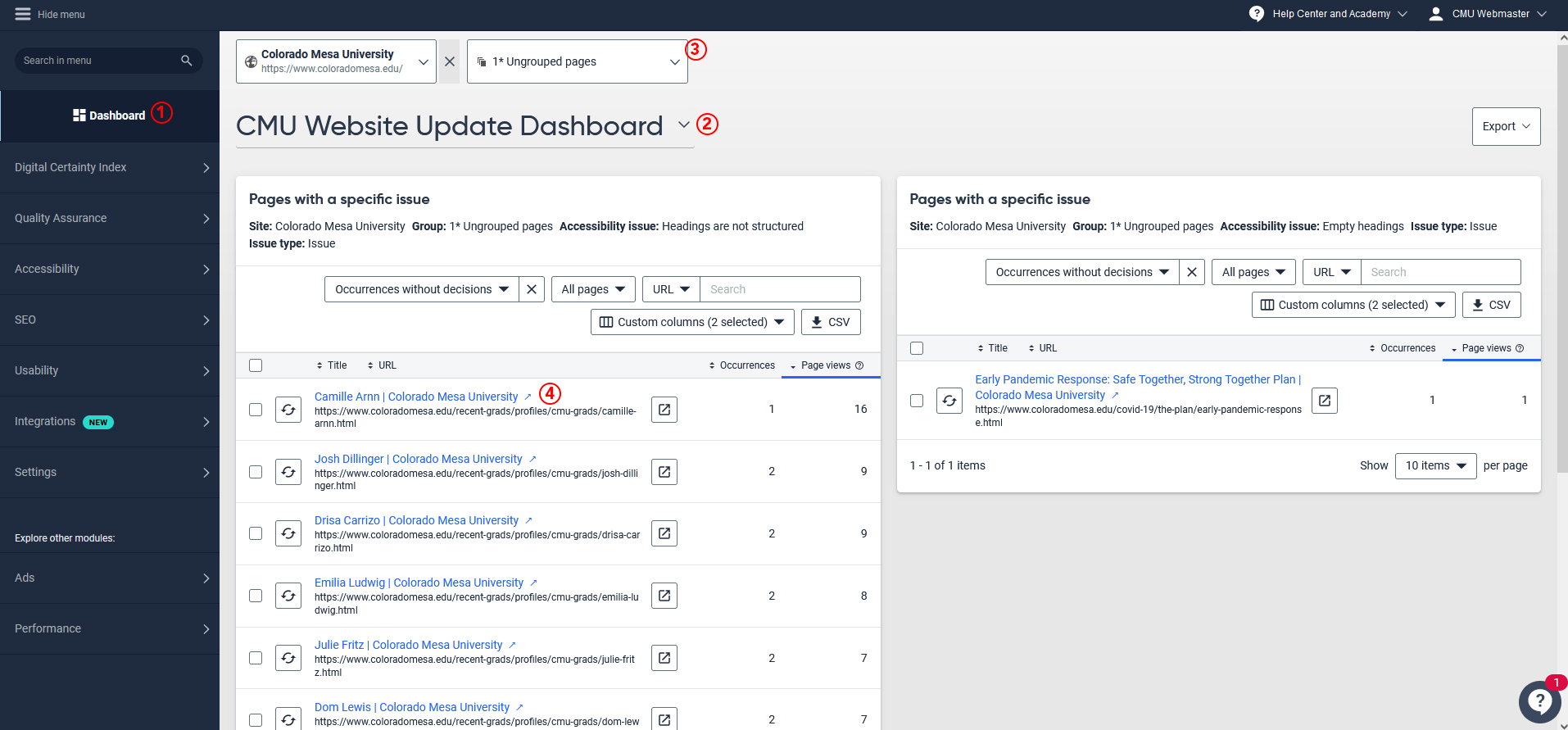The image size is (1568, 730).
Task: Open Dom Lewis page title link
Action: click(x=412, y=707)
